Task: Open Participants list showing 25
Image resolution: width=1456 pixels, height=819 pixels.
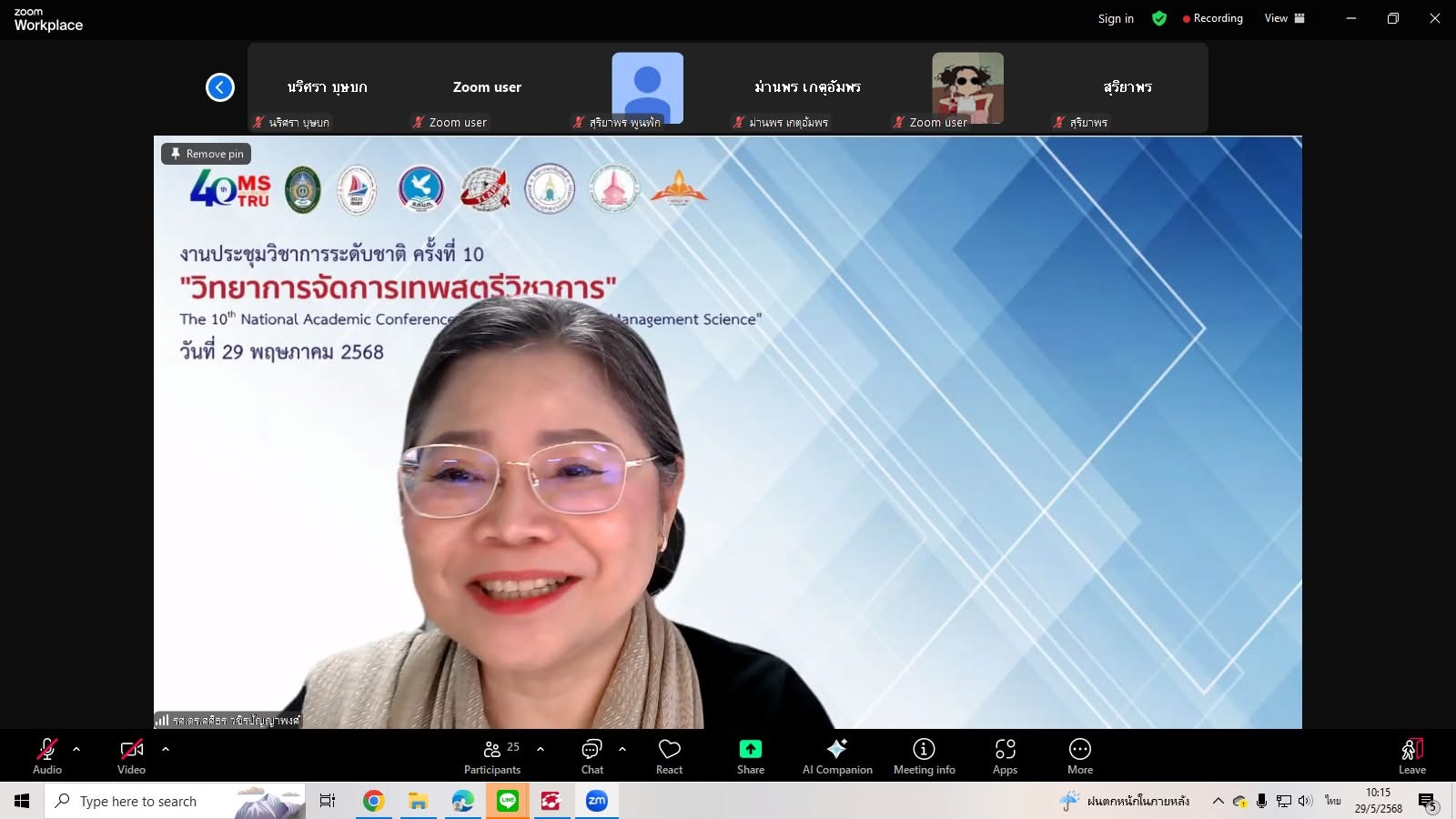Action: 492,755
